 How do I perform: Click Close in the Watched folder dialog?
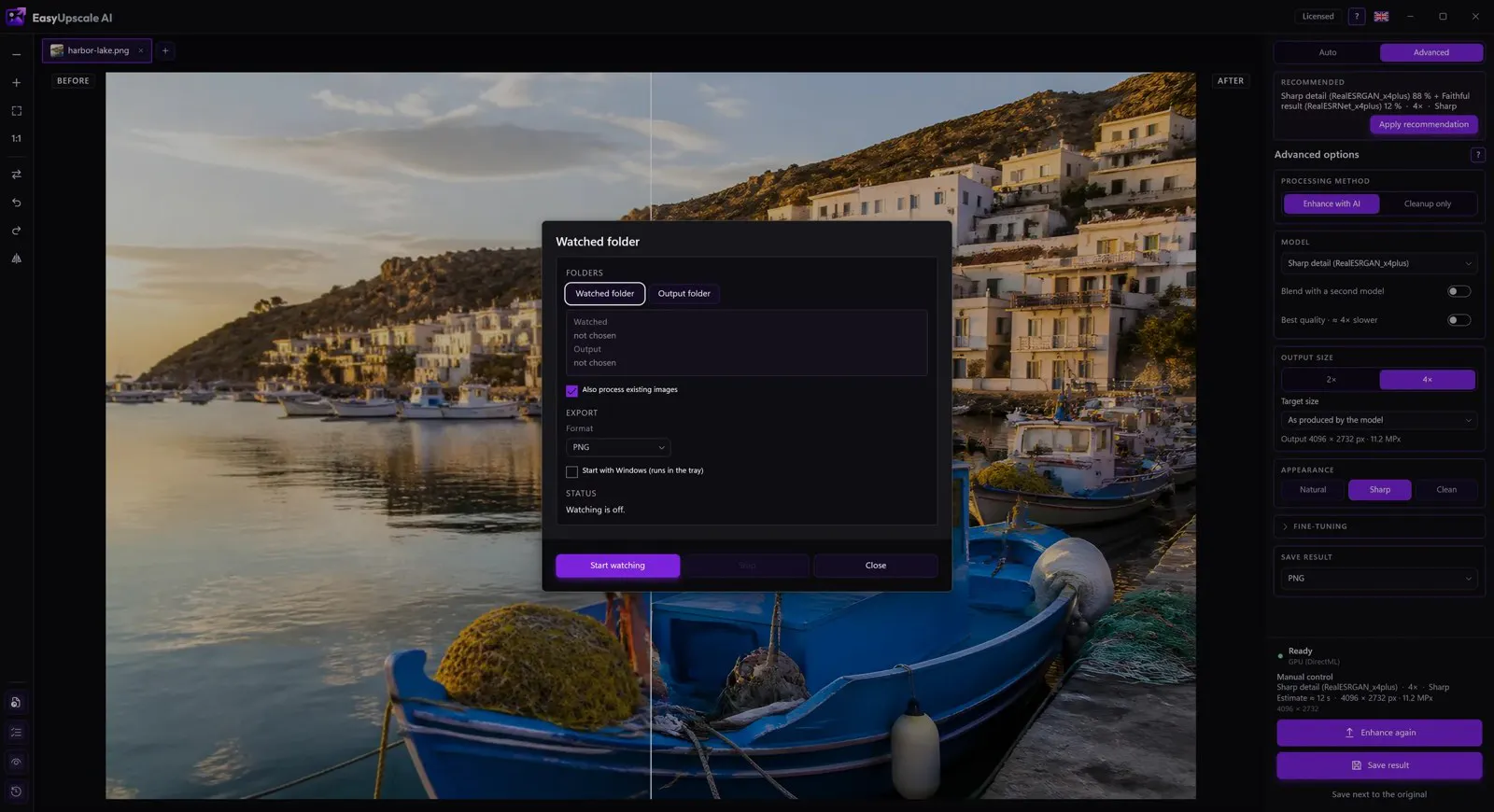pos(875,566)
